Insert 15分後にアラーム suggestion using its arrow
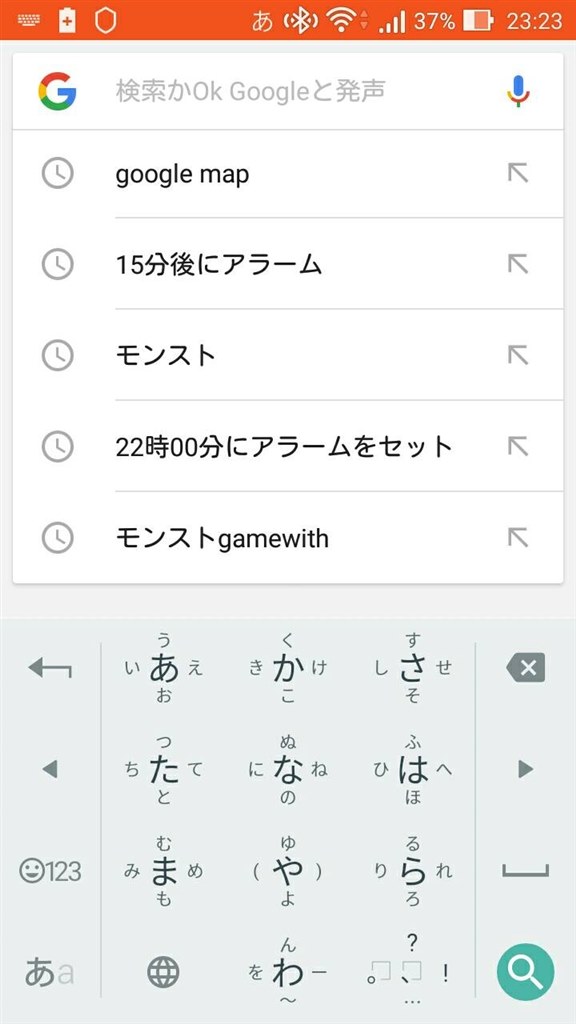Screen dimensions: 576x1024 pos(518,264)
